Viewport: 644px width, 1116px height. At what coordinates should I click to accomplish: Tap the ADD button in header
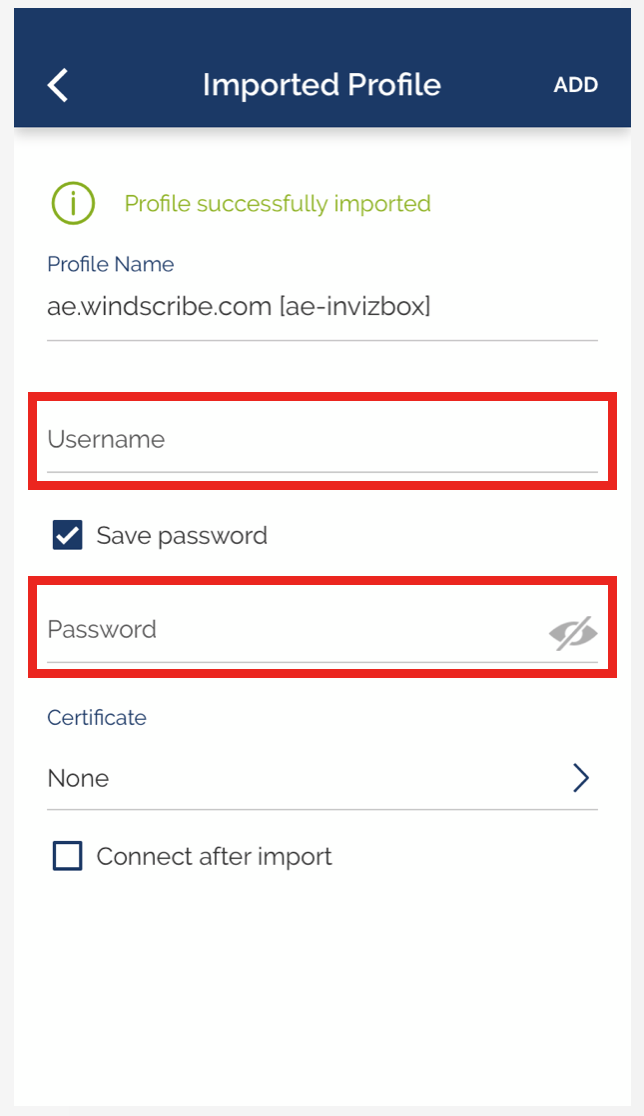tap(576, 85)
